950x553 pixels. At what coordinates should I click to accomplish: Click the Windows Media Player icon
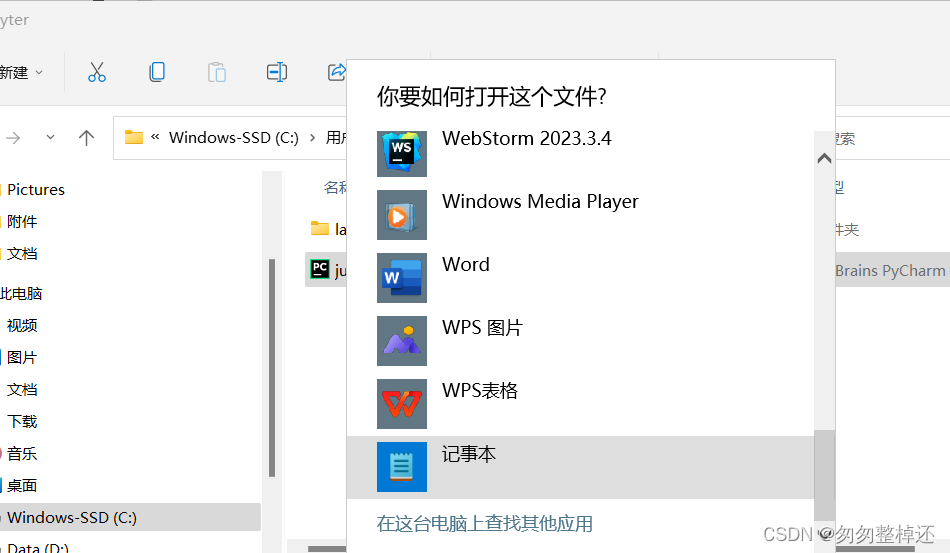tap(402, 215)
